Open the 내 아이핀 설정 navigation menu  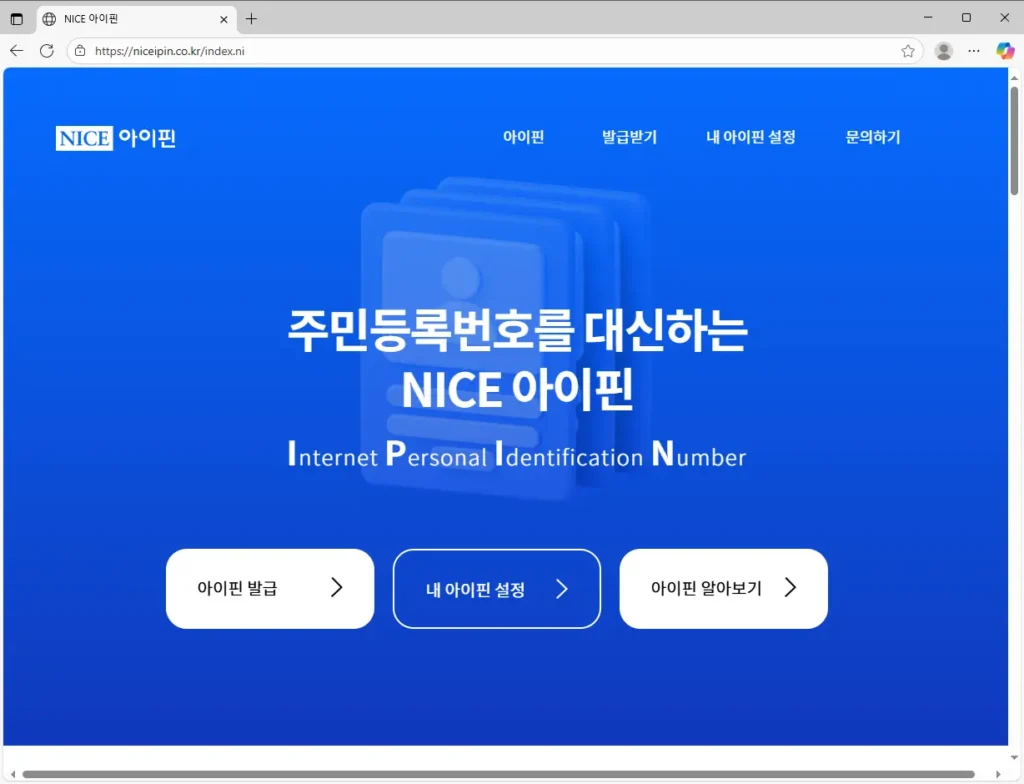(750, 137)
